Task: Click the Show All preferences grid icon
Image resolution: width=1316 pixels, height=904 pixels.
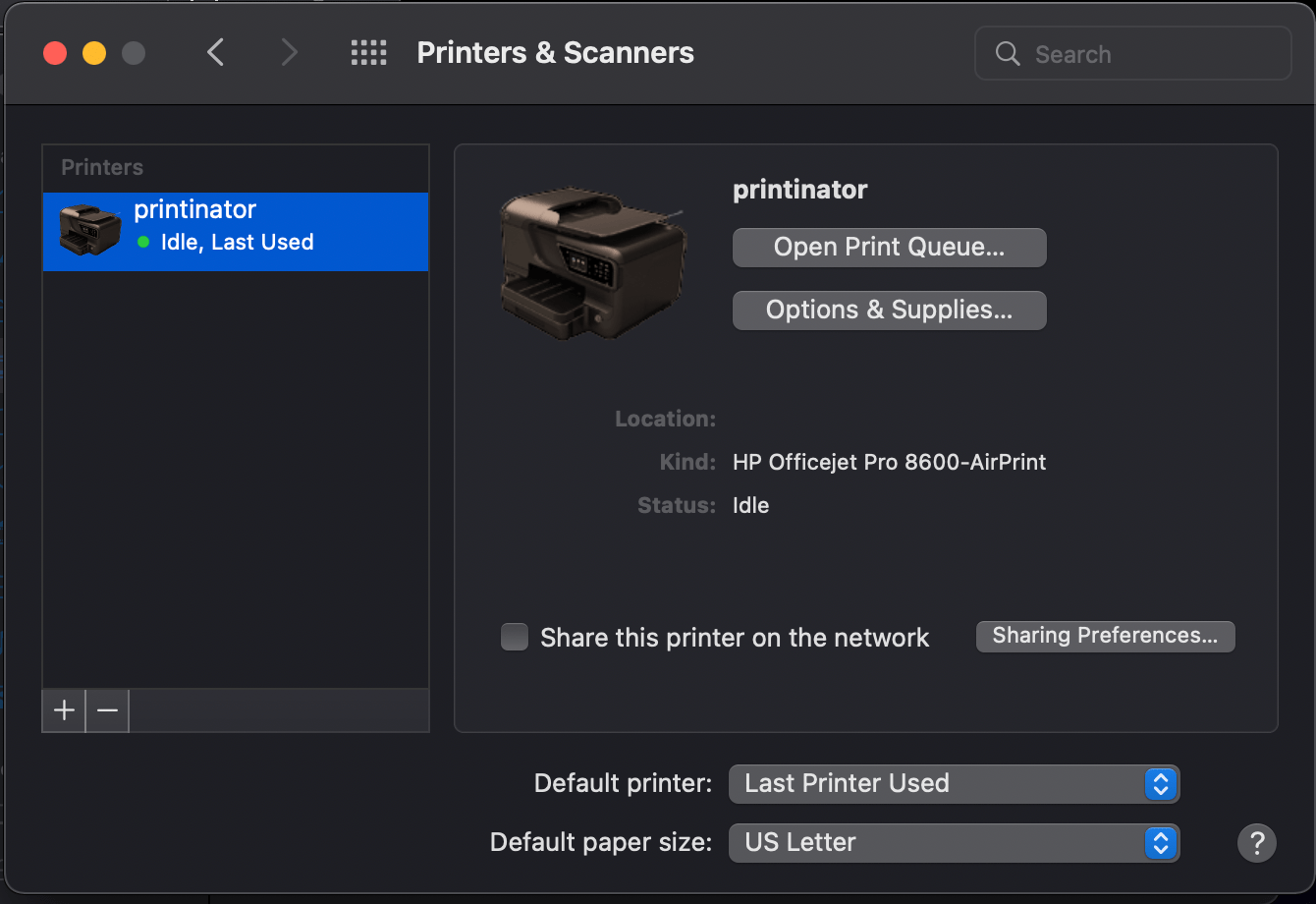Action: [368, 53]
